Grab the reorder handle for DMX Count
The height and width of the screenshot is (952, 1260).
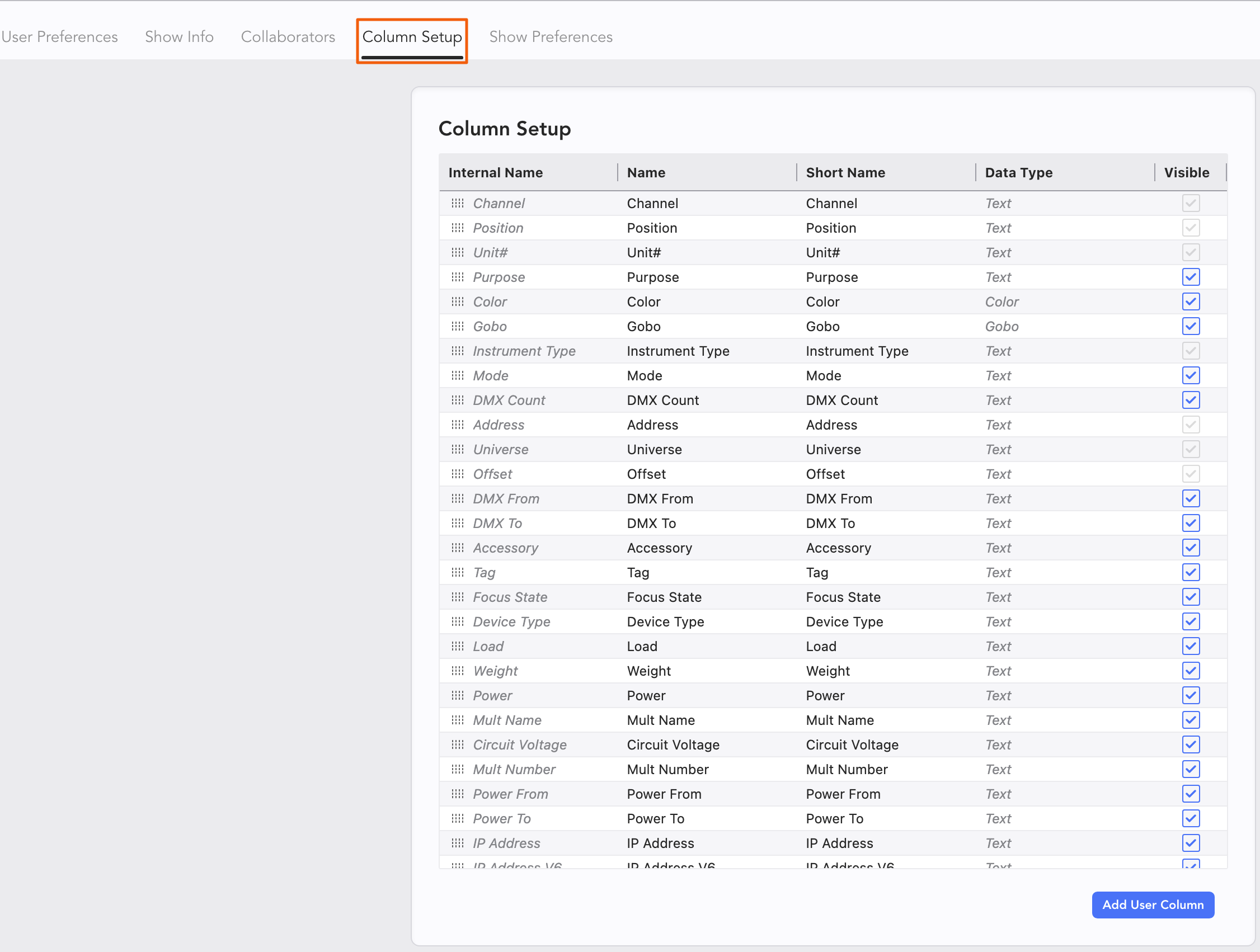coord(458,400)
